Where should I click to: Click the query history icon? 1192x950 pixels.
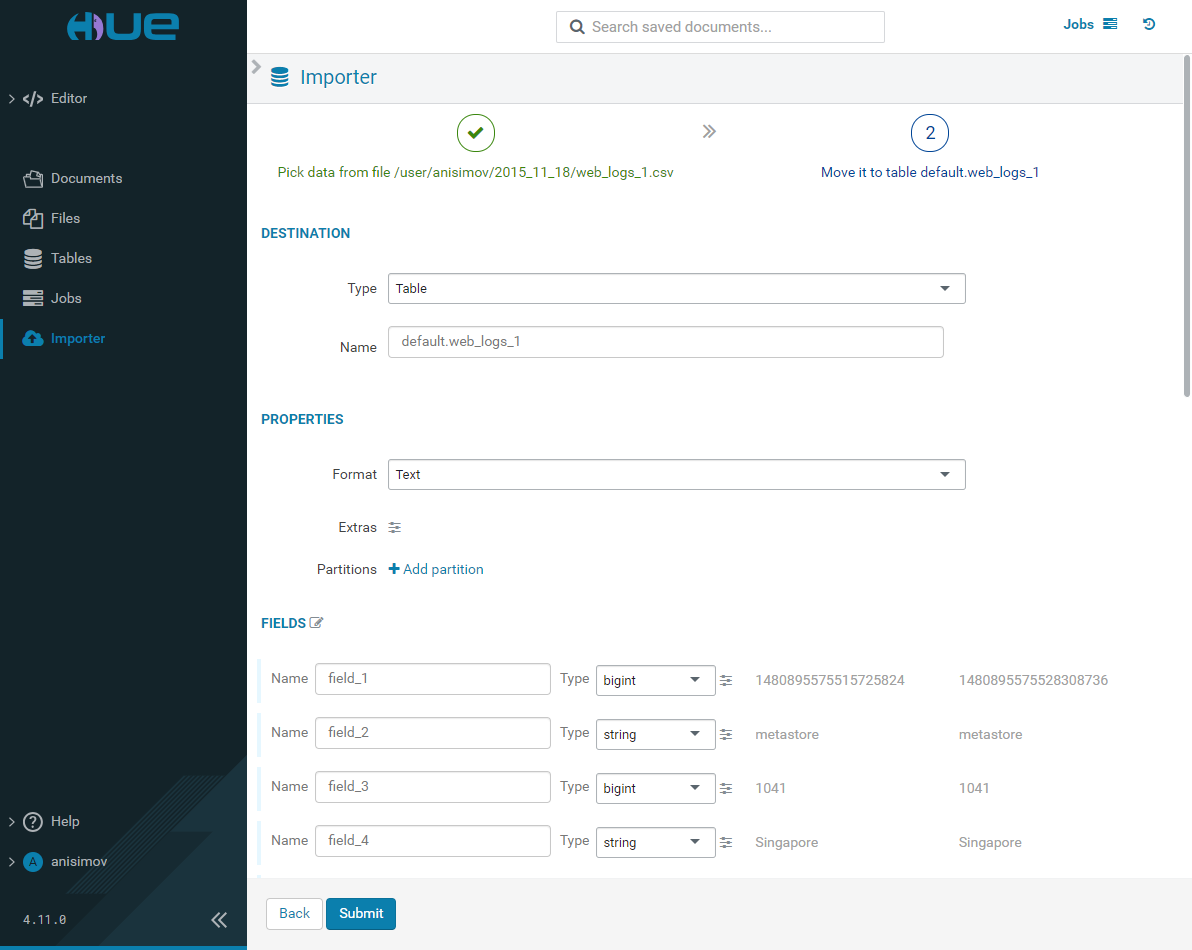point(1149,24)
